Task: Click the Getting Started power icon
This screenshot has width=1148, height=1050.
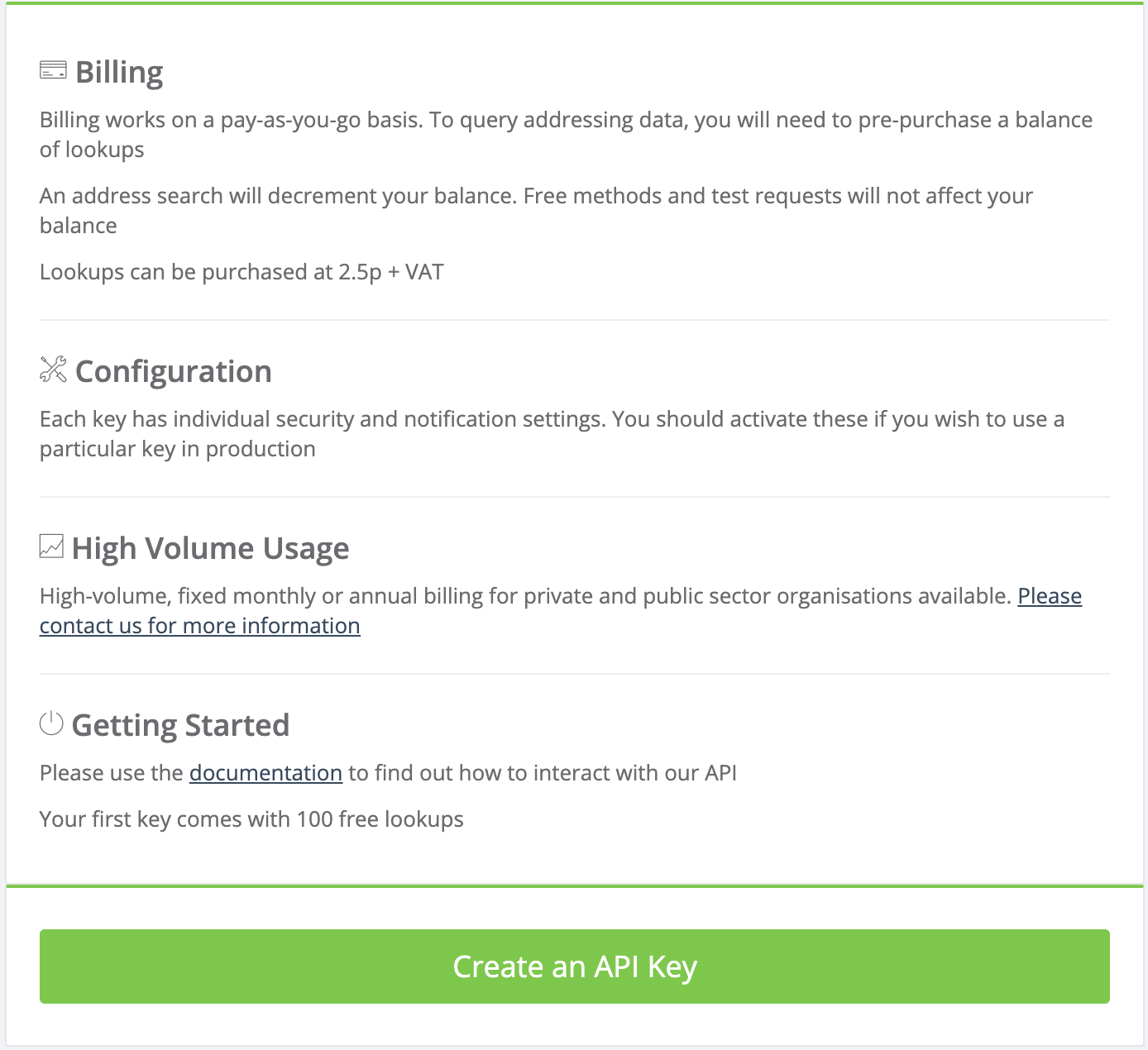Action: 51,723
